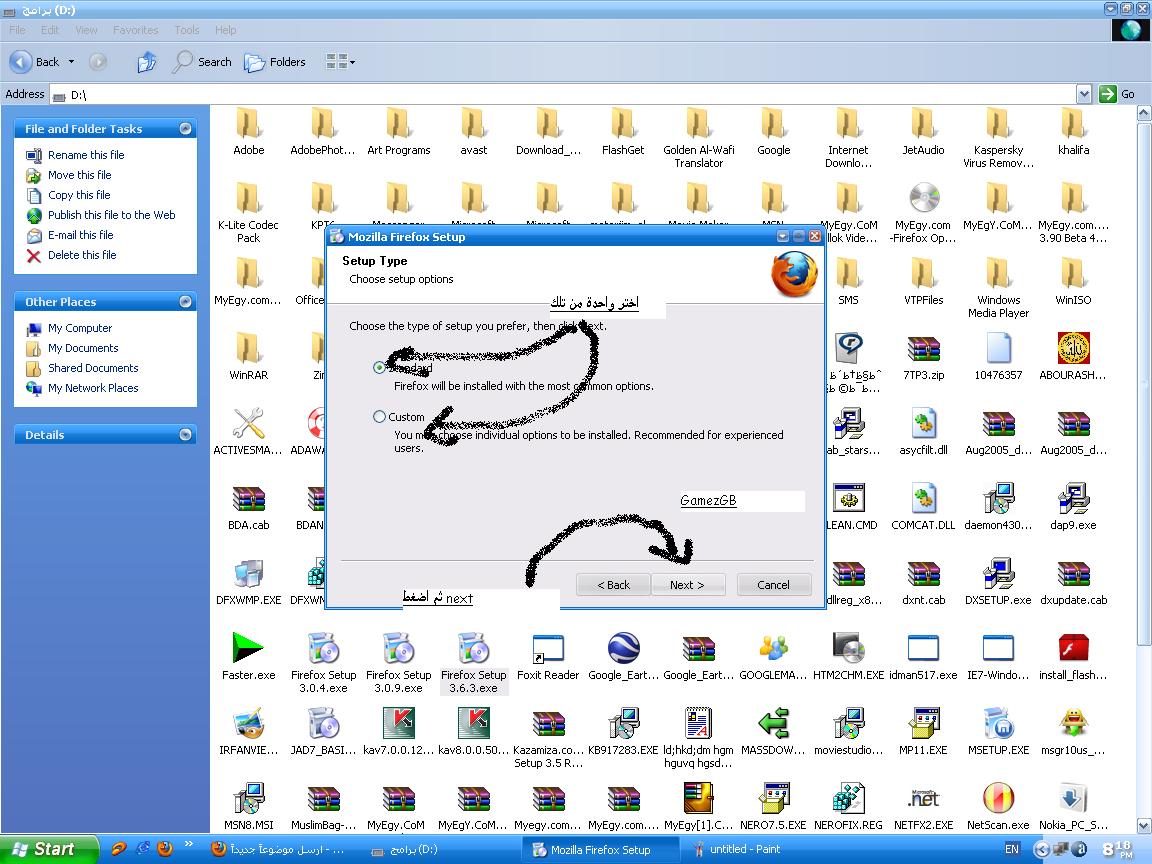
Task: Select the dap9.exe installer icon
Action: click(x=1073, y=498)
